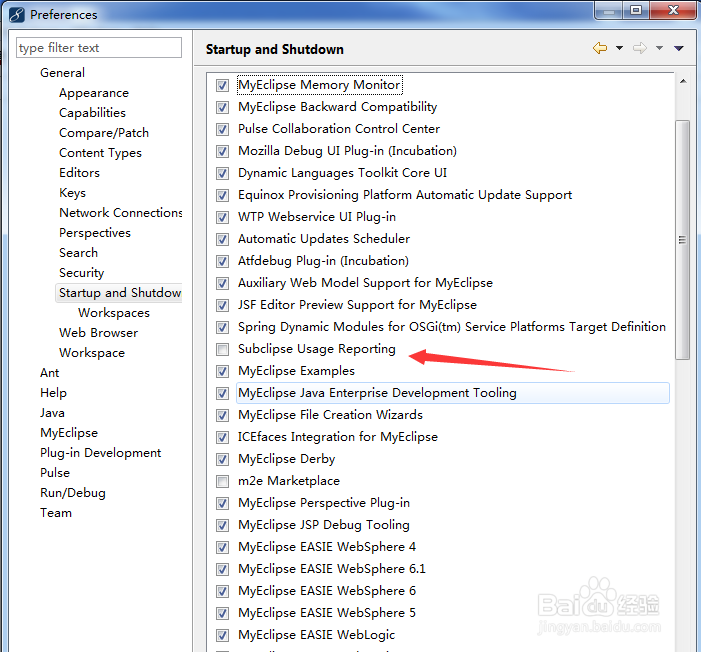701x652 pixels.
Task: Open Capabilities preferences page
Action: coord(92,113)
